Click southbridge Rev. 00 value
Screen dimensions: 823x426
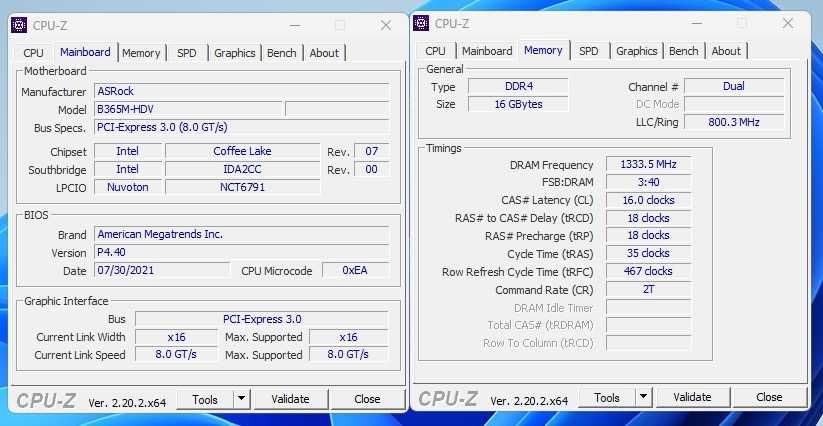[372, 169]
